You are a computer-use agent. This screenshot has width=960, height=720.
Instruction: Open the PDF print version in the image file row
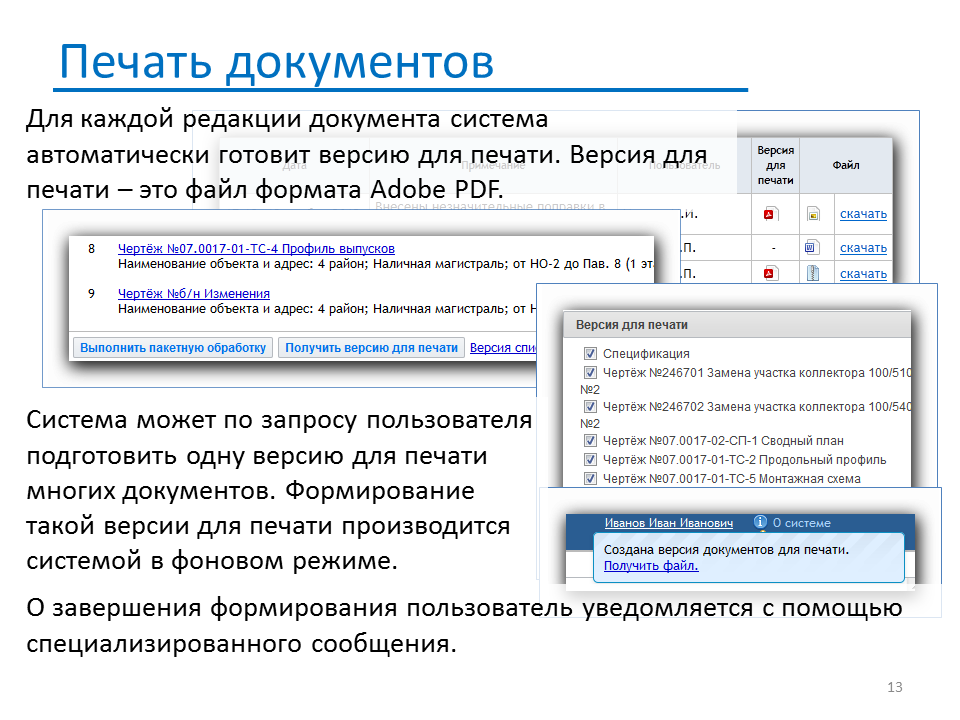tap(770, 214)
